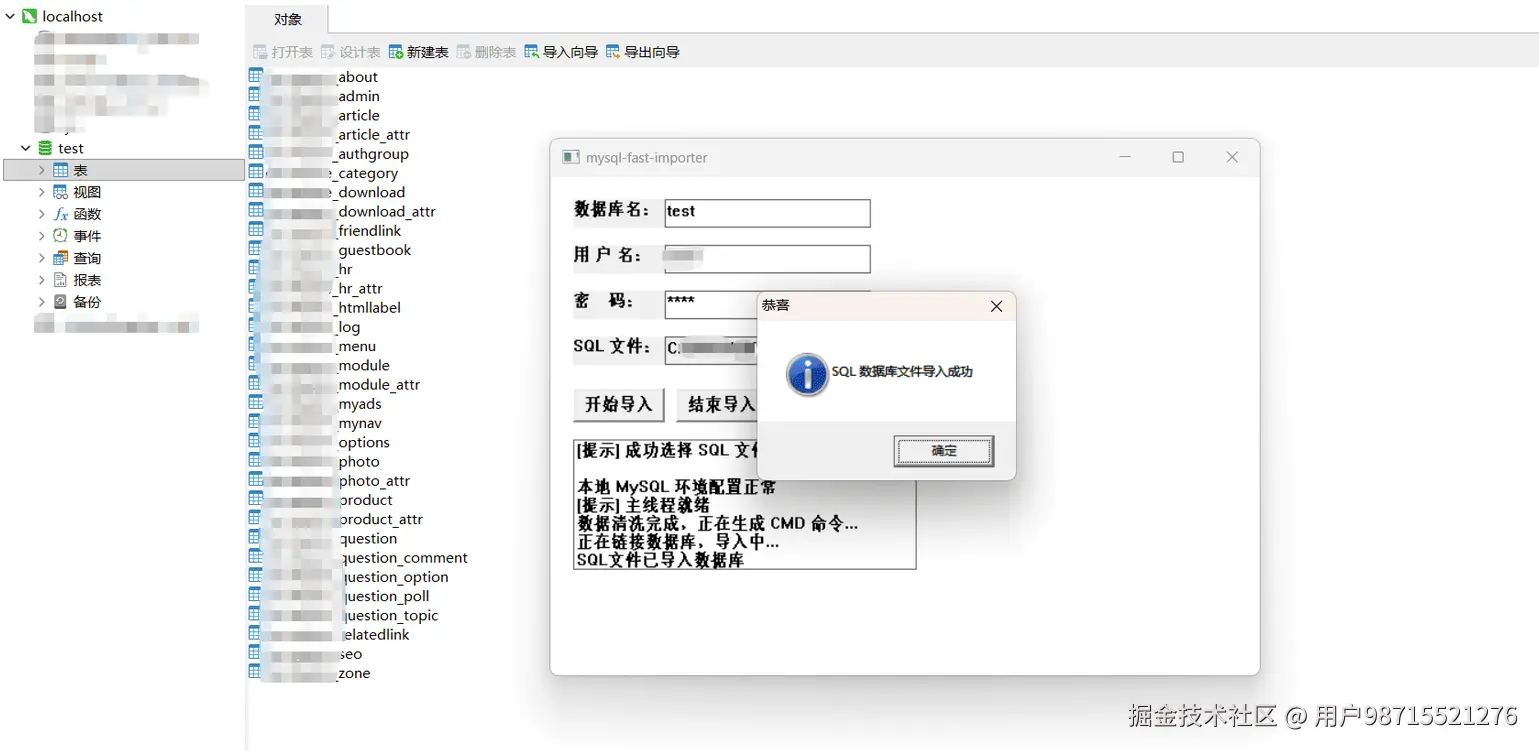The width and height of the screenshot is (1539, 751).
Task: Select the article table row
Action: click(x=314, y=115)
